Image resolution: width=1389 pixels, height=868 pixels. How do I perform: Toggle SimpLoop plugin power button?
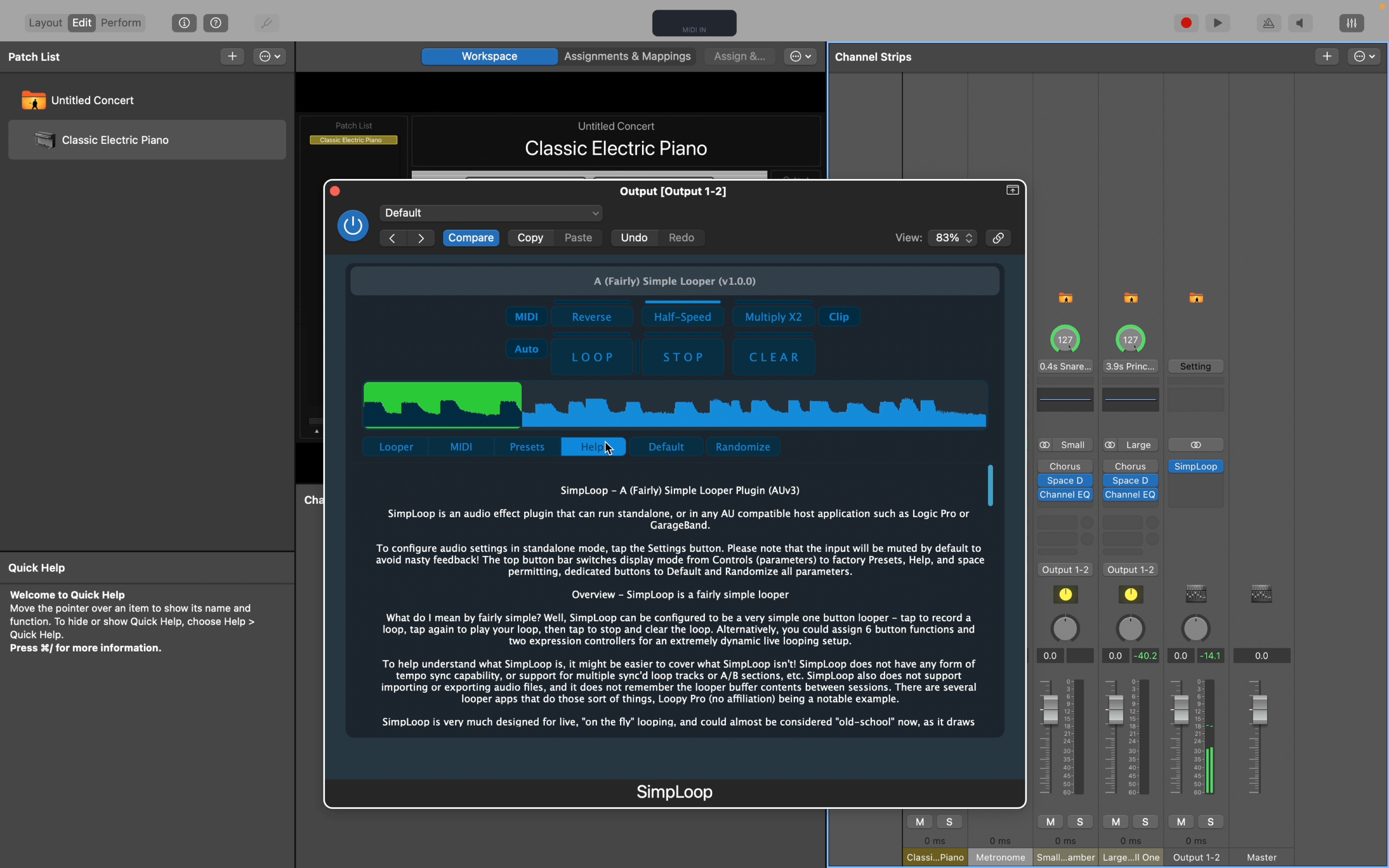(x=353, y=226)
